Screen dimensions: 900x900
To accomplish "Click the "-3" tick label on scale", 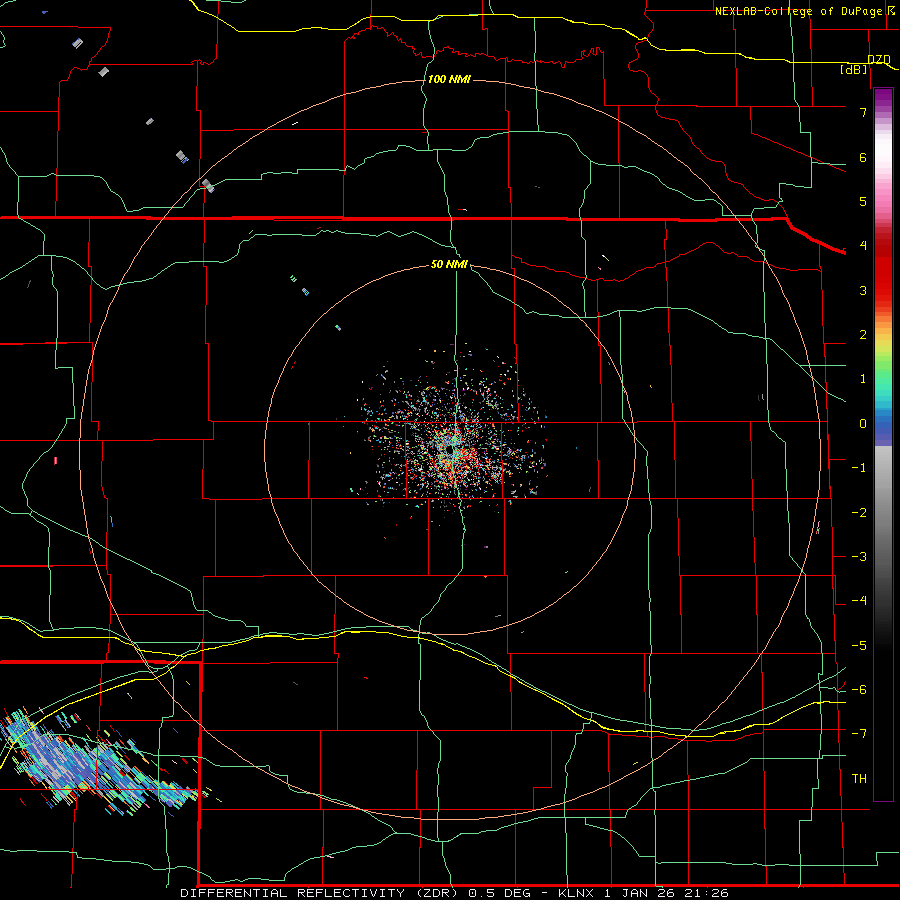I will (x=859, y=557).
